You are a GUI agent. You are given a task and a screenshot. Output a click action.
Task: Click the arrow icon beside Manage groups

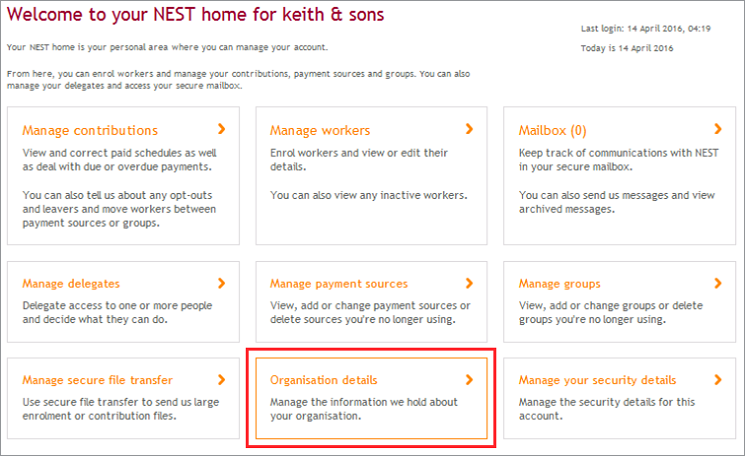(x=718, y=283)
